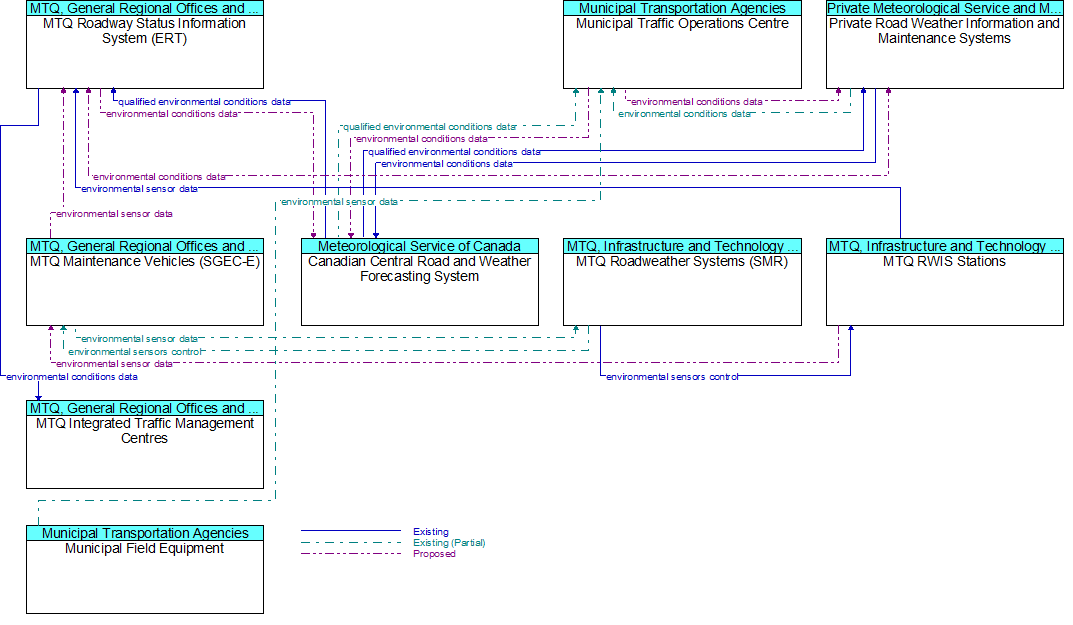Click 'environmental sensor data' directly above MTQ Maintenance Vehicles
This screenshot has height=625, width=1073.
114,214
